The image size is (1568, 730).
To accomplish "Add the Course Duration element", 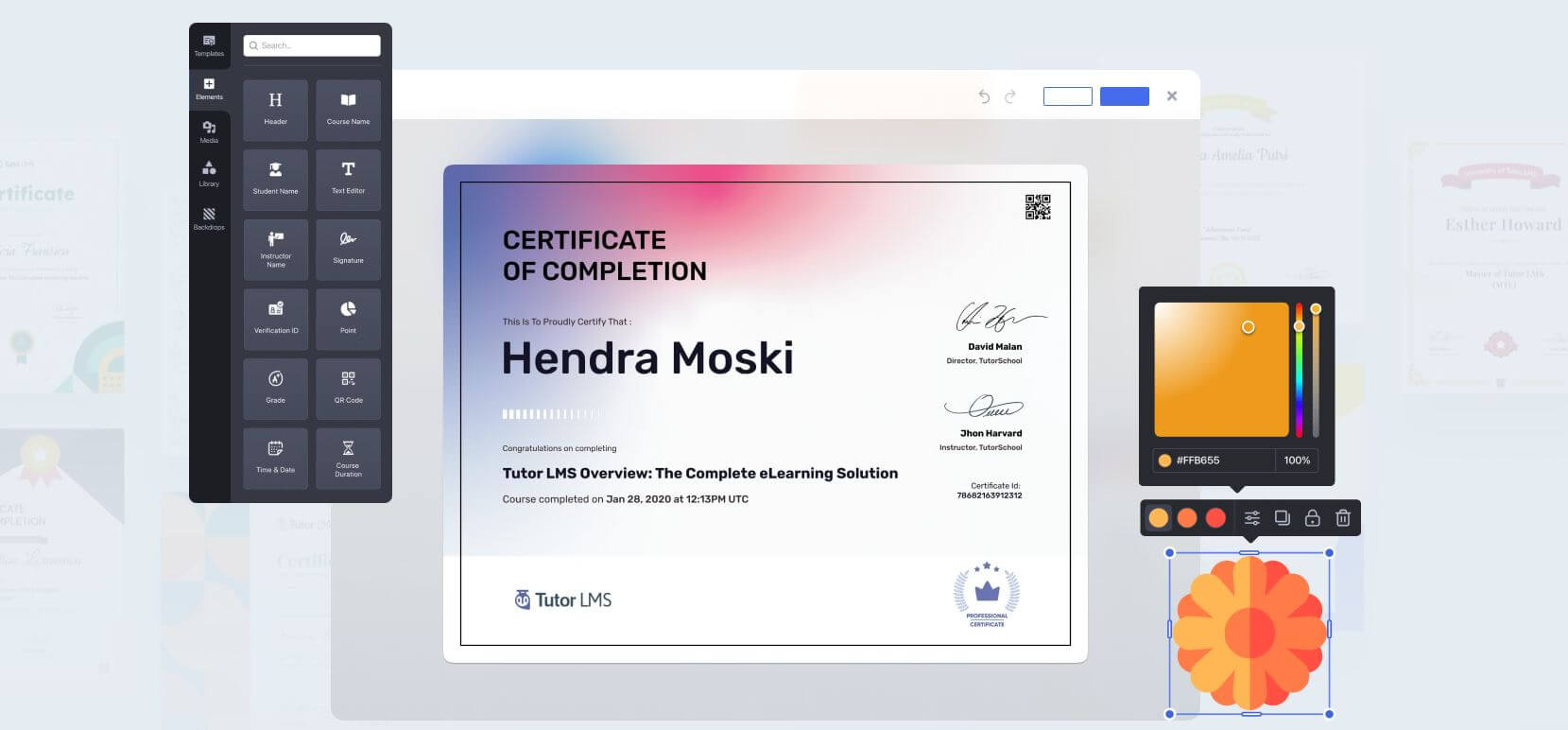I will click(348, 459).
